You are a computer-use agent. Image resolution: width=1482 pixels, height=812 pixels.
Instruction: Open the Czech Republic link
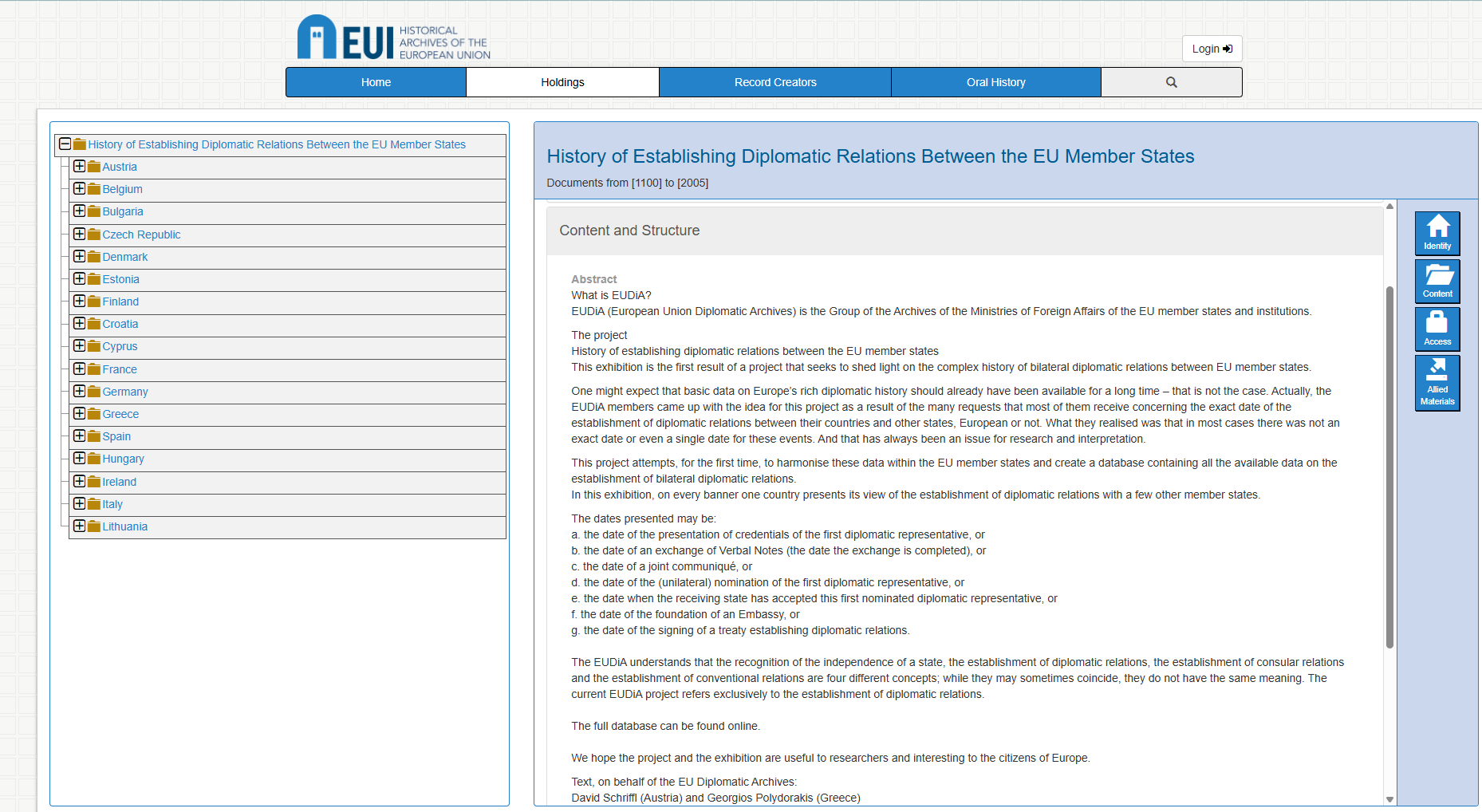[141, 235]
